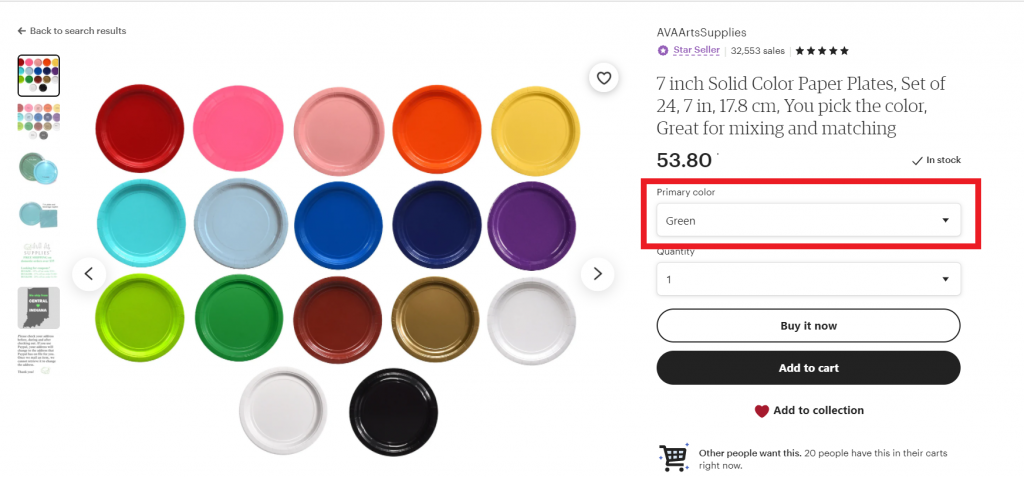Click the shopping cart popularity icon
Image resolution: width=1024 pixels, height=478 pixels.
(x=674, y=458)
